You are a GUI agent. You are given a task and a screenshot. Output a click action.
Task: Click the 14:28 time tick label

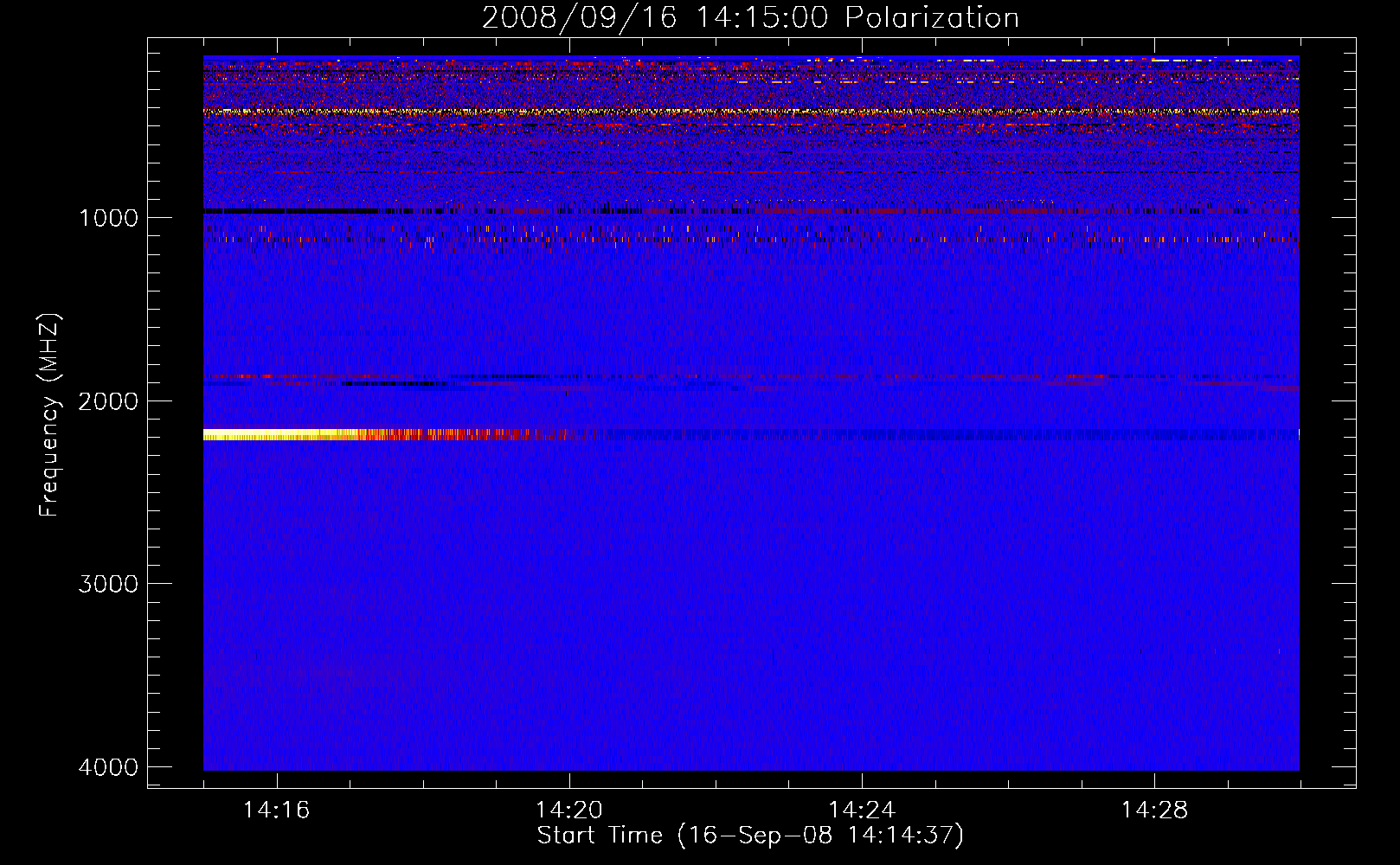pos(1154,811)
